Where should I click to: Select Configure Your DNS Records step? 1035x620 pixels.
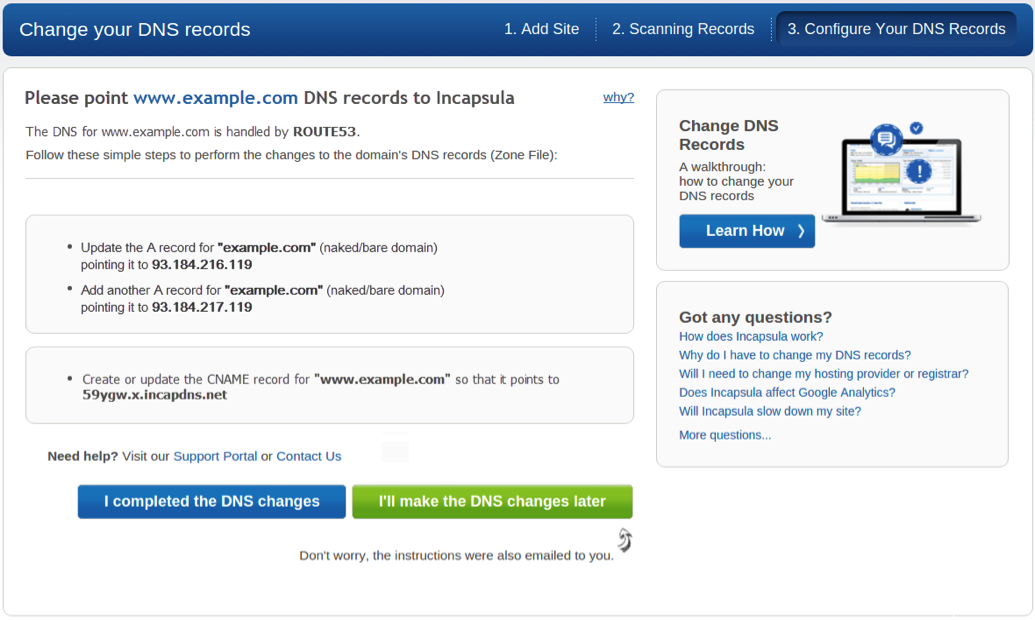point(896,29)
